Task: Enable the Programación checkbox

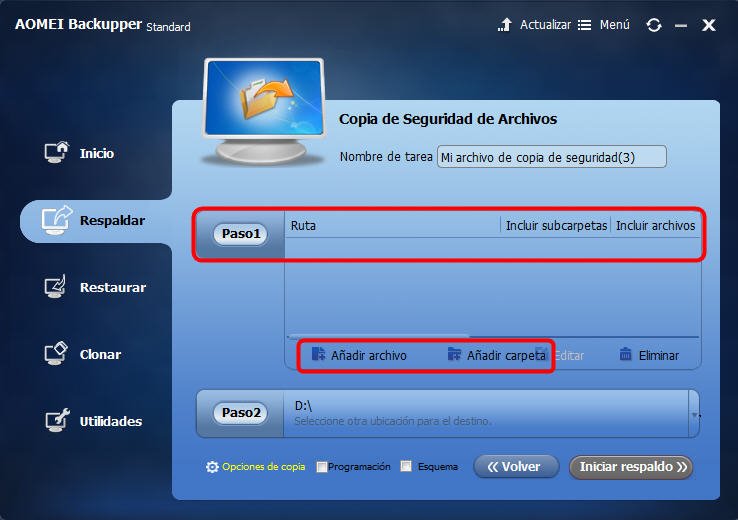Action: [322, 467]
